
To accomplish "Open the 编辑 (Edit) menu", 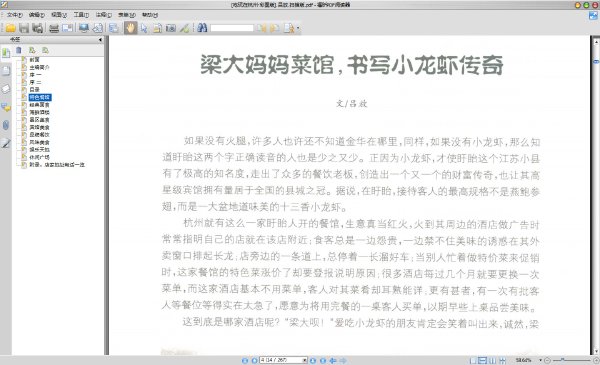I will pyautogui.click(x=37, y=15).
